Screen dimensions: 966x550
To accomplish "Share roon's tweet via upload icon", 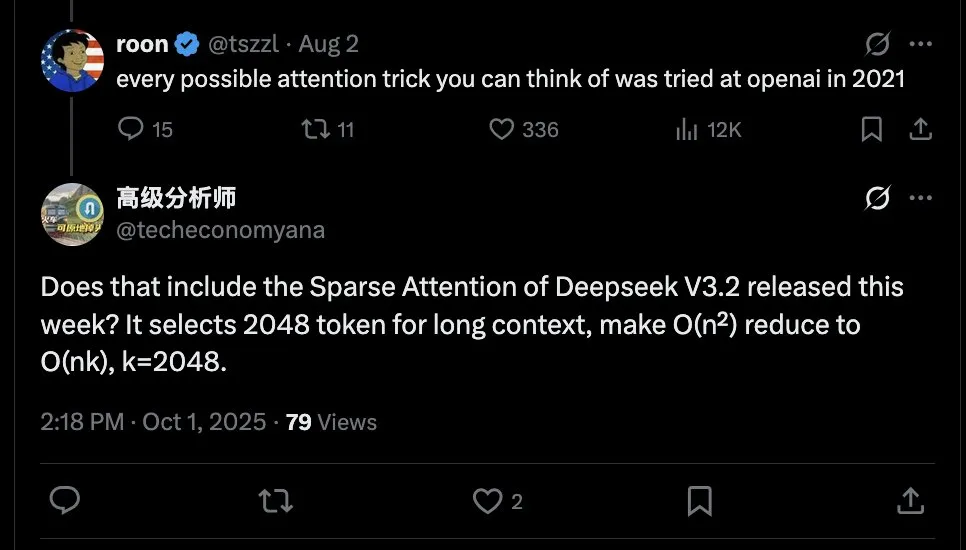I will pos(920,129).
